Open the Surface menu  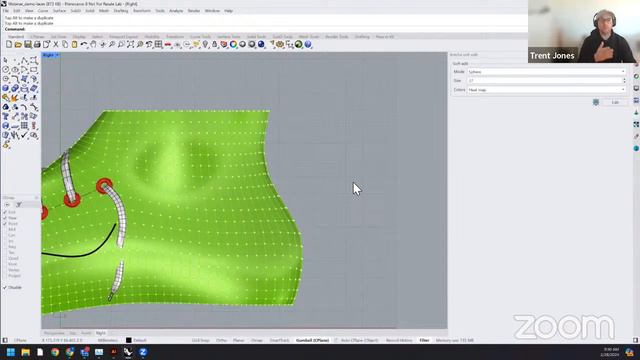tap(60, 11)
